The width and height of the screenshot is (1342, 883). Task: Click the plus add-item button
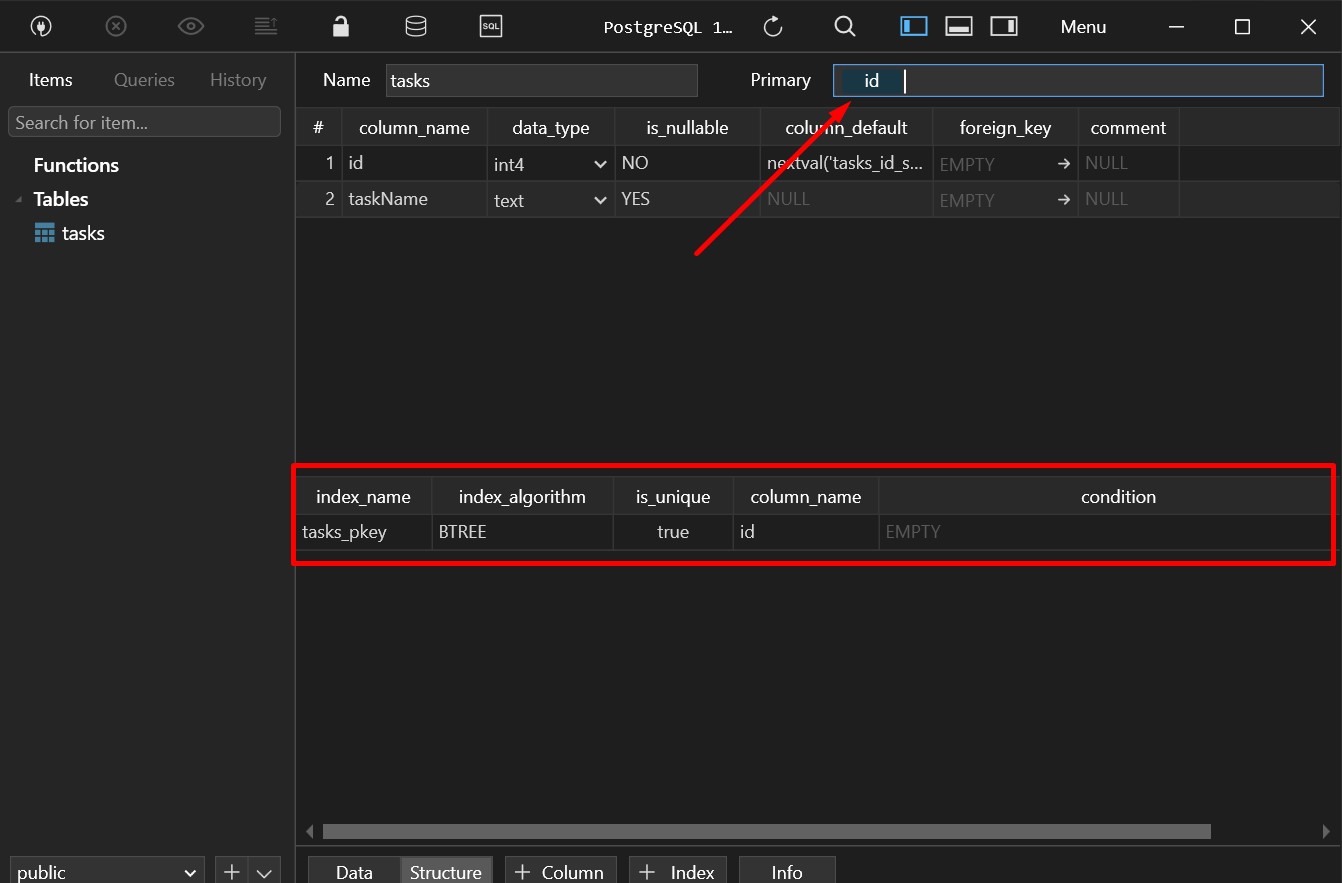[231, 871]
